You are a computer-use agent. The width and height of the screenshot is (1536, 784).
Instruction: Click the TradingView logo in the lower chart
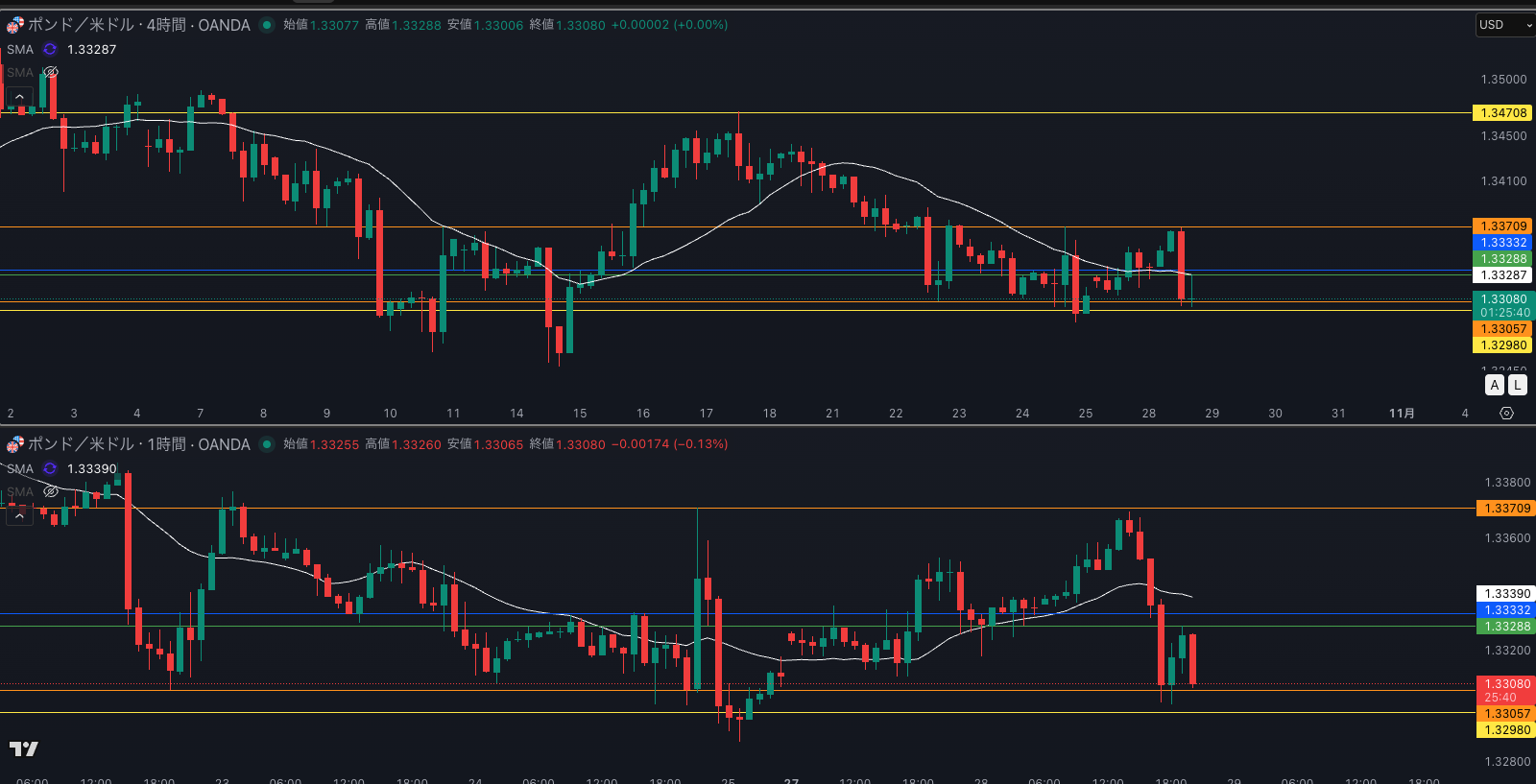(x=24, y=748)
